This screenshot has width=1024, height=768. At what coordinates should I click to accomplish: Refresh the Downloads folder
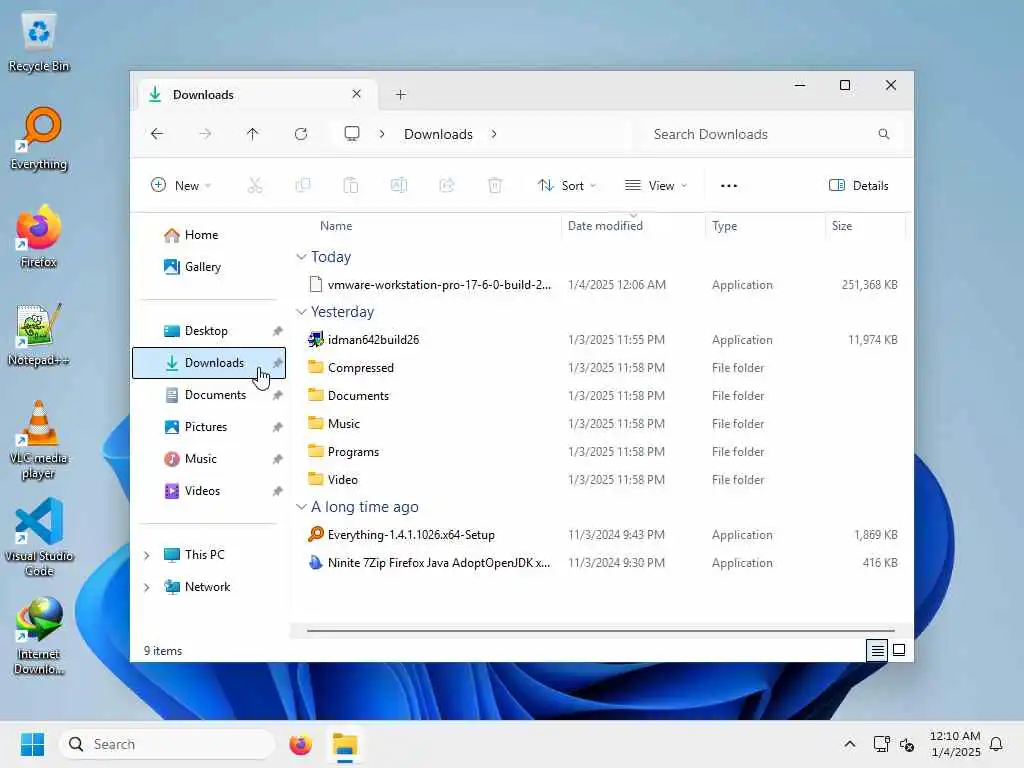[x=301, y=134]
